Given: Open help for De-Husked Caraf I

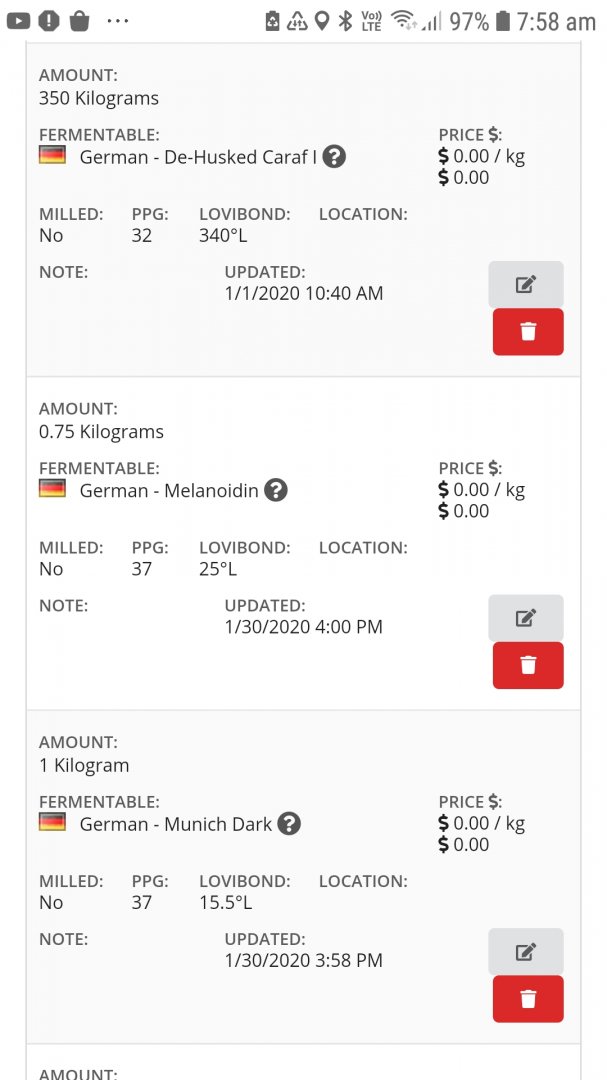Looking at the screenshot, I should tap(334, 157).
